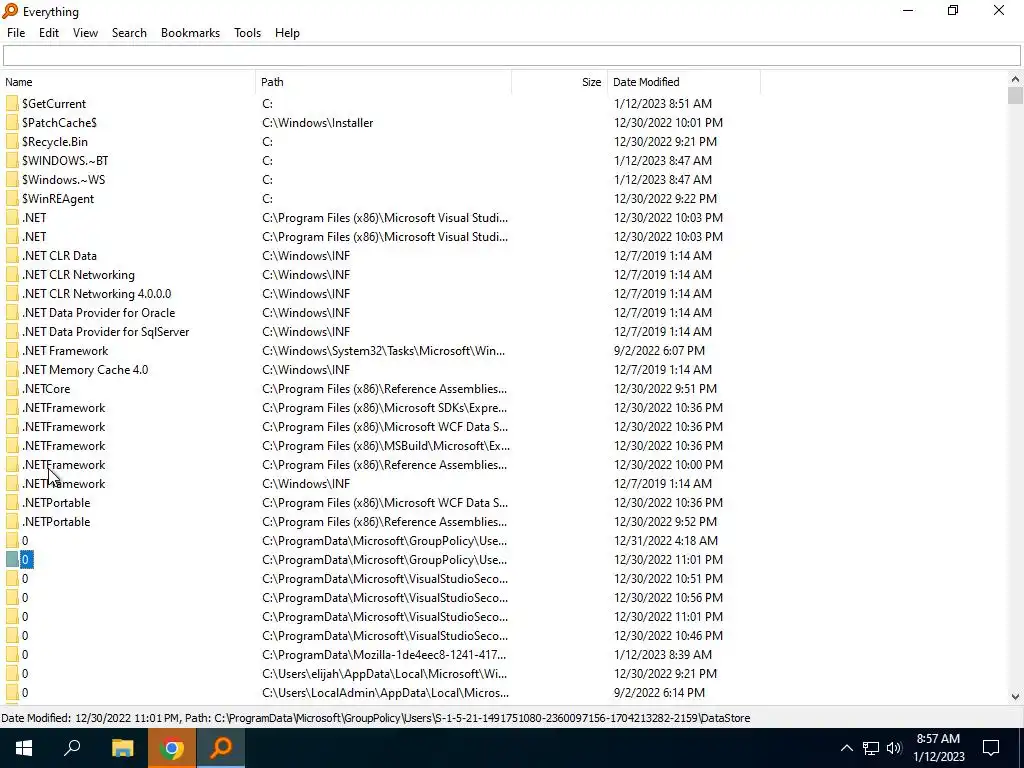The width and height of the screenshot is (1024, 768).
Task: Open File Explorer from taskbar
Action: [x=122, y=748]
